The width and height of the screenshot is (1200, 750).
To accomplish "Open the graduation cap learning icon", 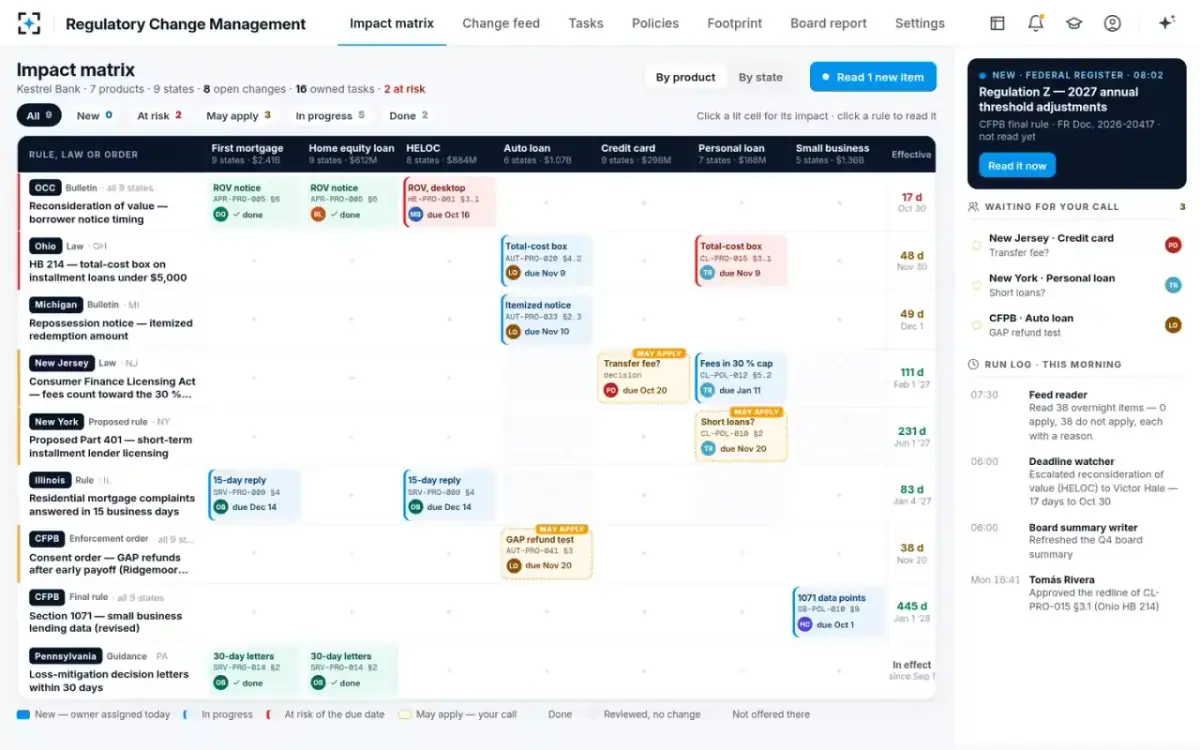I will [1074, 23].
